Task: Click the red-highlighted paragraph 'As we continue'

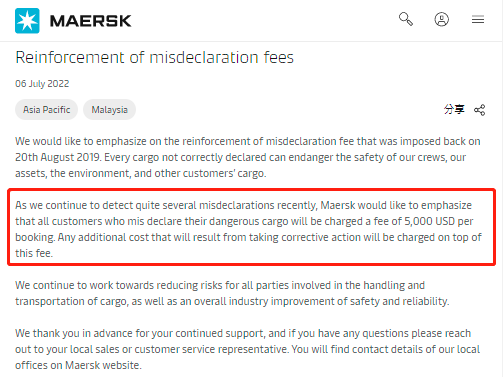Action: 248,229
